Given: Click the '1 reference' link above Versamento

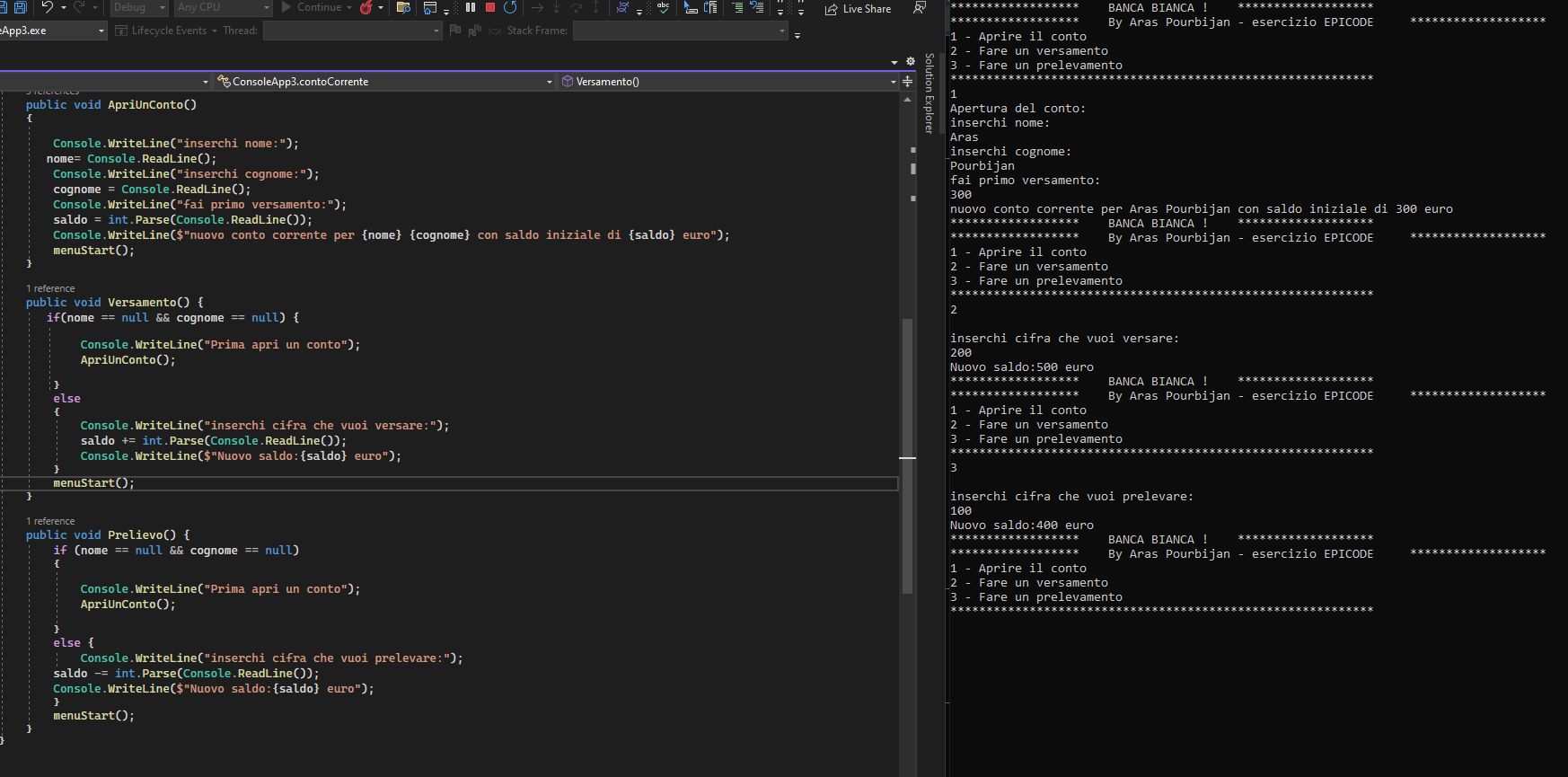Looking at the screenshot, I should (50, 288).
